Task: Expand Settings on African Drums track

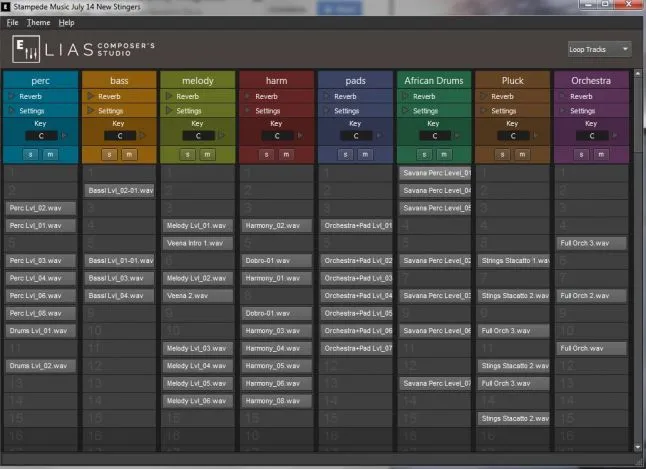Action: [x=405, y=110]
